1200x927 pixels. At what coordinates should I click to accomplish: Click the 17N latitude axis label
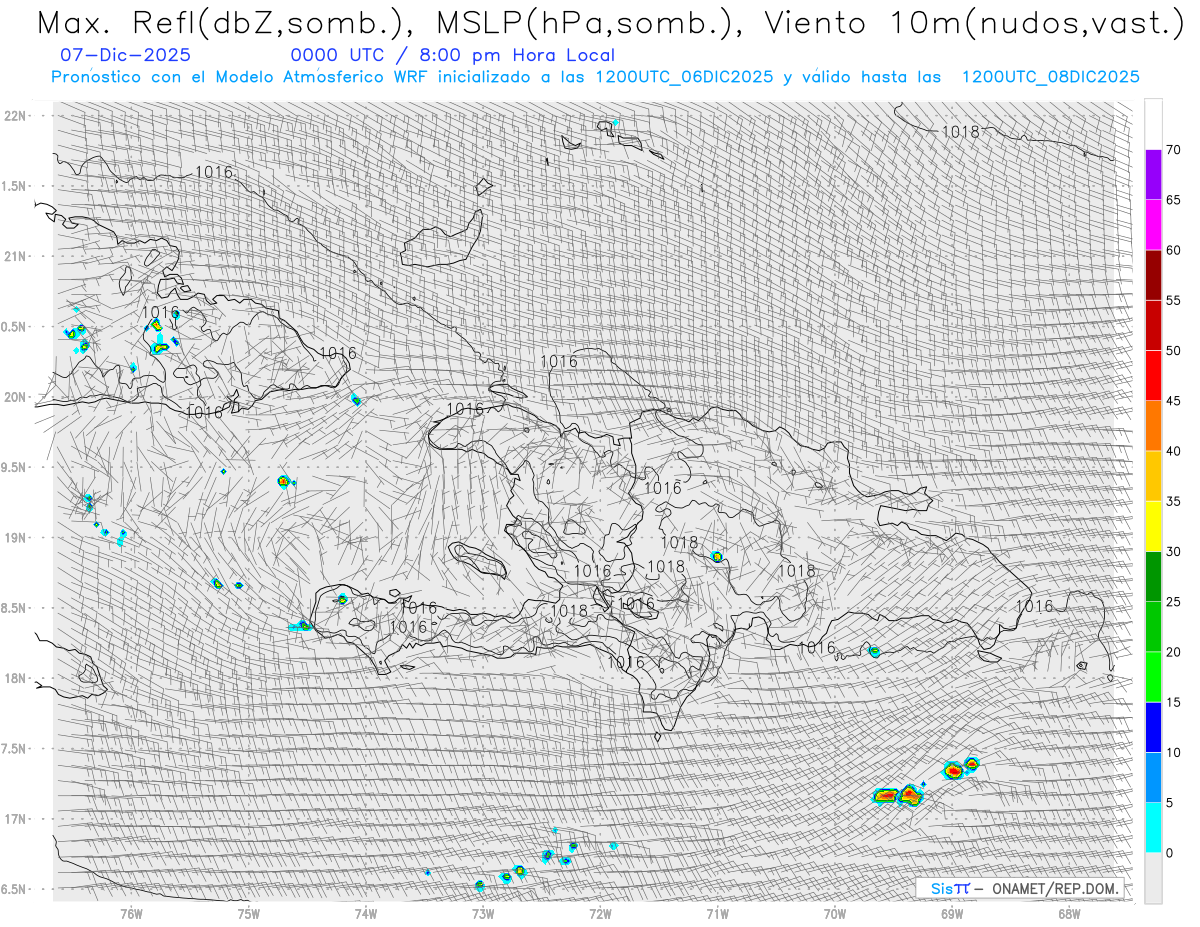coord(15,819)
